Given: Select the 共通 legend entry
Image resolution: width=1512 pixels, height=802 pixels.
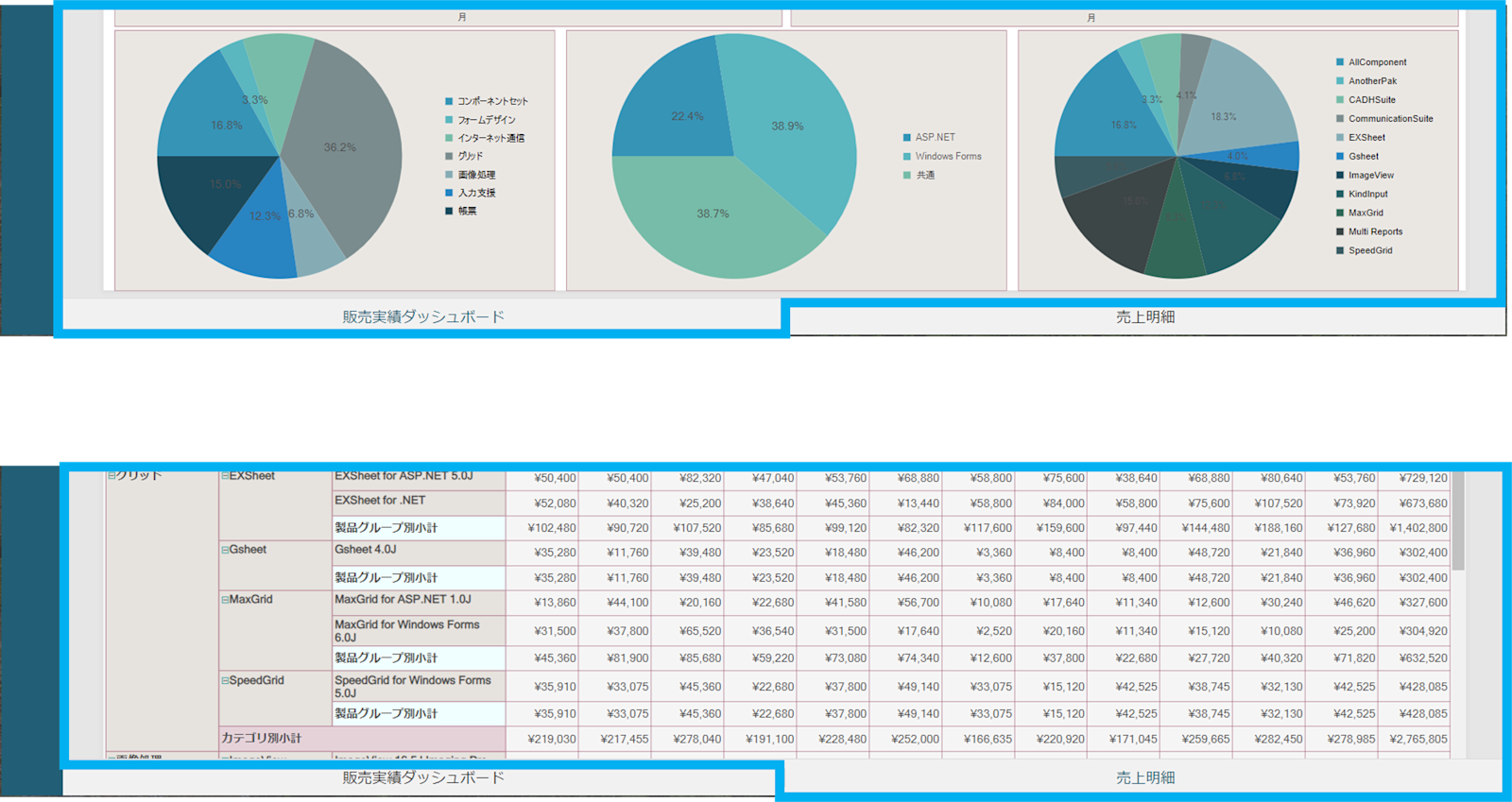Looking at the screenshot, I should (919, 176).
